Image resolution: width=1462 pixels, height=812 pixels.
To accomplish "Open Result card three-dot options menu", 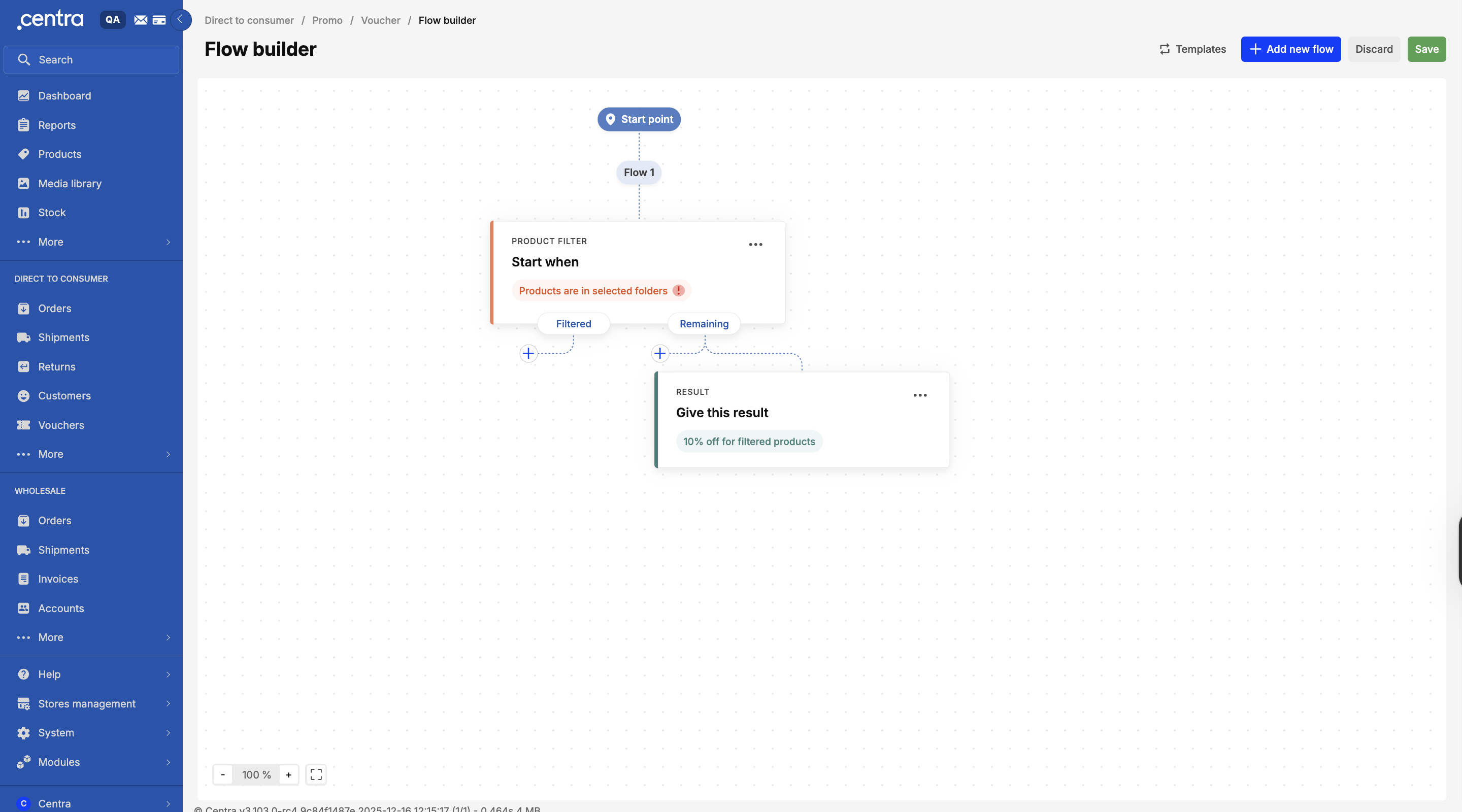I will [919, 395].
